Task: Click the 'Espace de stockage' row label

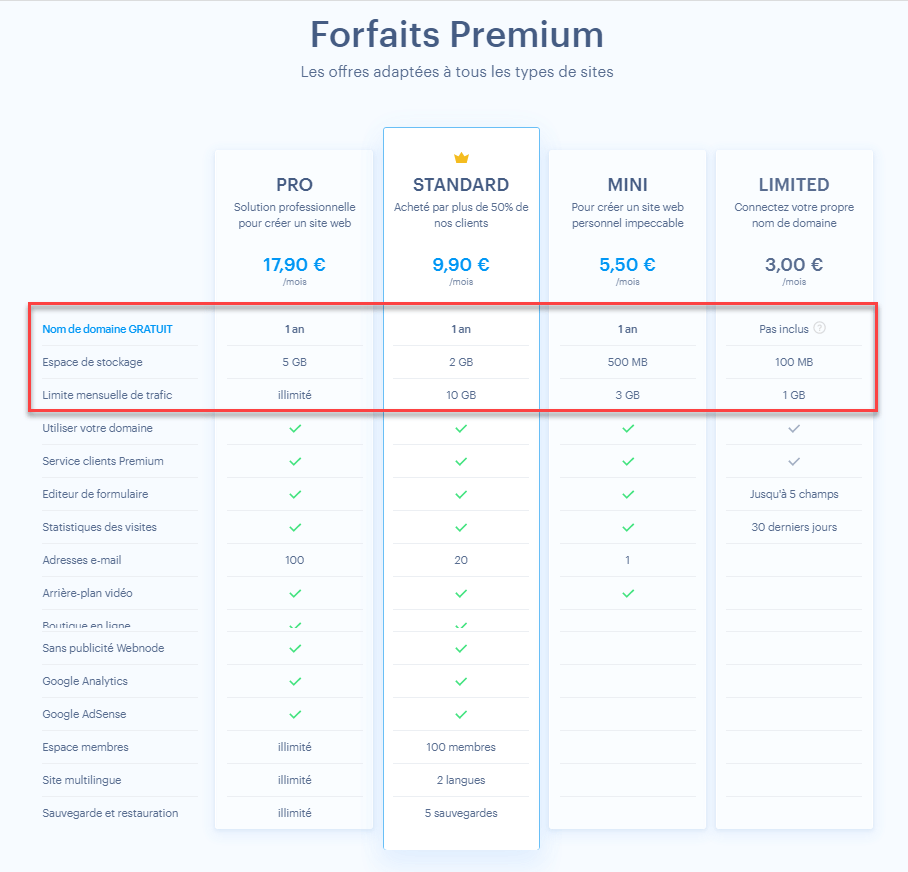Action: point(90,362)
